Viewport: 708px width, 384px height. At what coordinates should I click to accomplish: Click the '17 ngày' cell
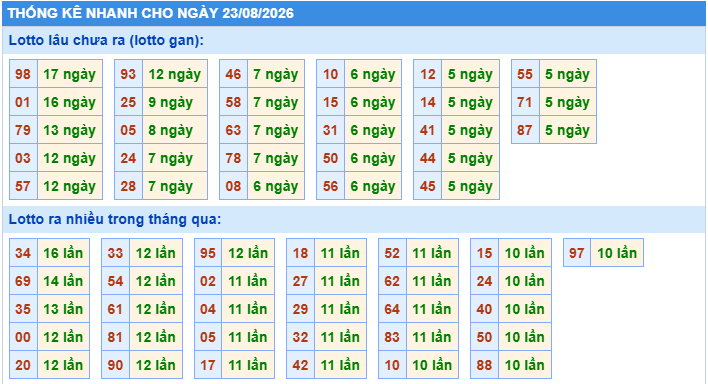click(x=70, y=74)
